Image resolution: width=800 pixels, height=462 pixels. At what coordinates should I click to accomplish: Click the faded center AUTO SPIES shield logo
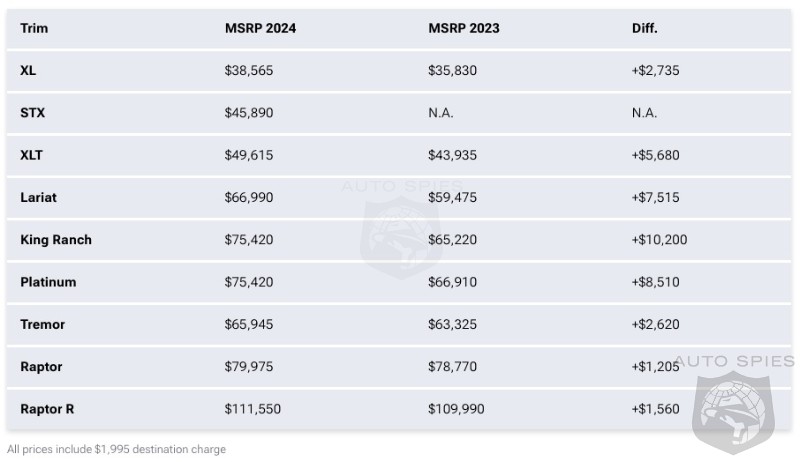tap(400, 233)
